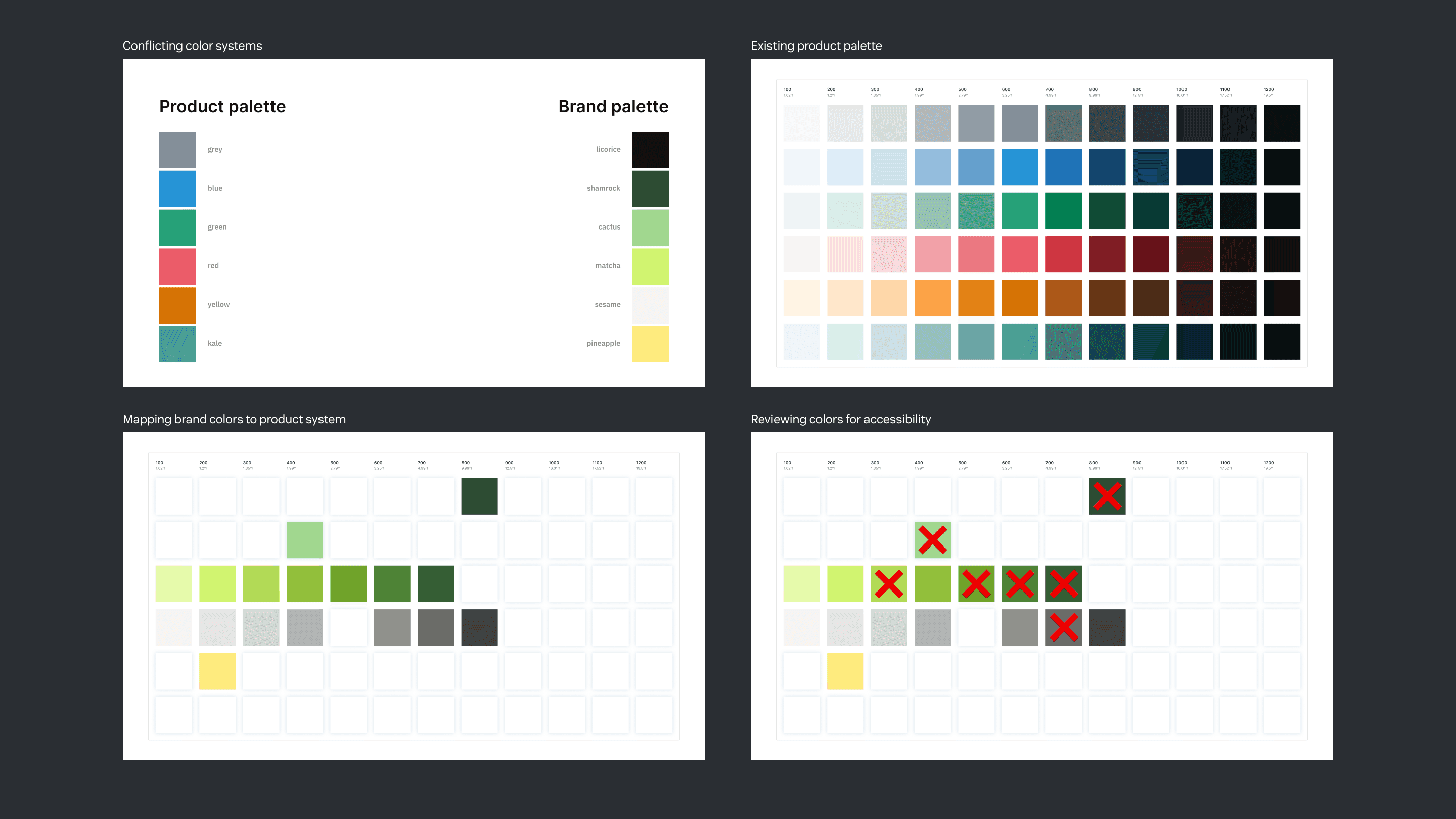This screenshot has height=819, width=1456.
Task: Click the shamrock brand color swatch
Action: (650, 189)
